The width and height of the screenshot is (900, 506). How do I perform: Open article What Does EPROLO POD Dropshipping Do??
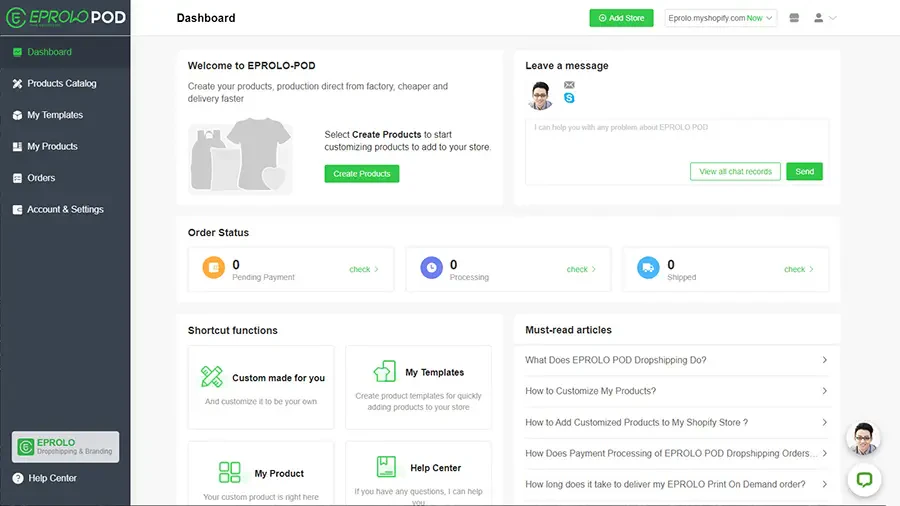click(x=677, y=360)
